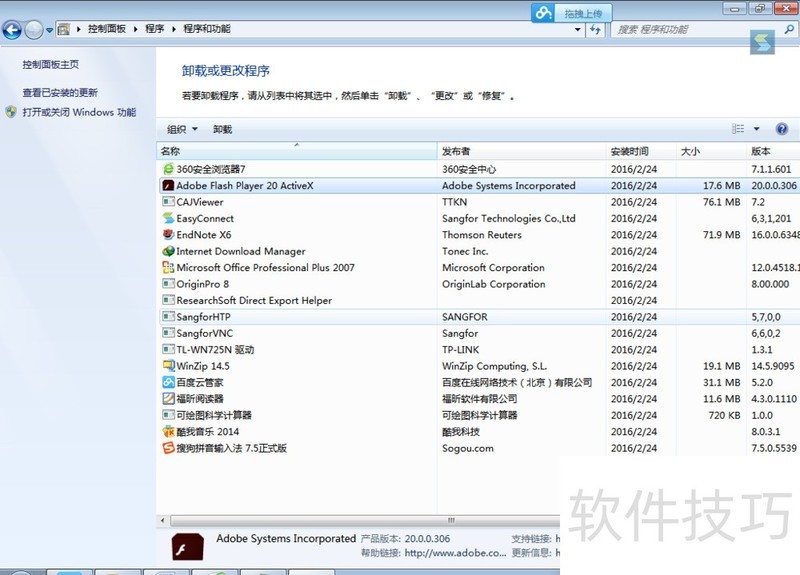The image size is (800, 575).
Task: Click the WinZip 14.5 program icon
Action: point(168,366)
